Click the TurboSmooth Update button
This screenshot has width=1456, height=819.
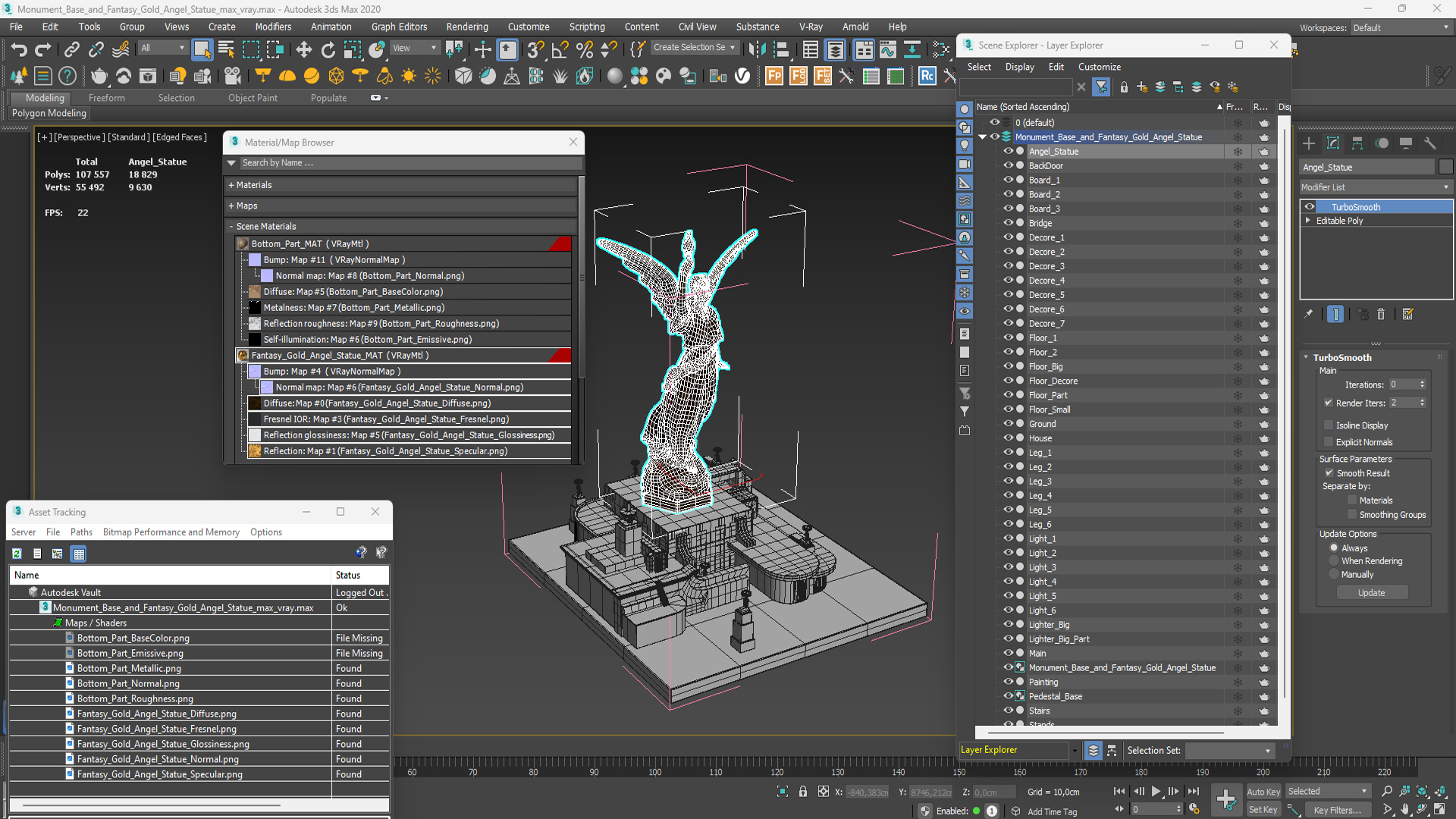1371,593
